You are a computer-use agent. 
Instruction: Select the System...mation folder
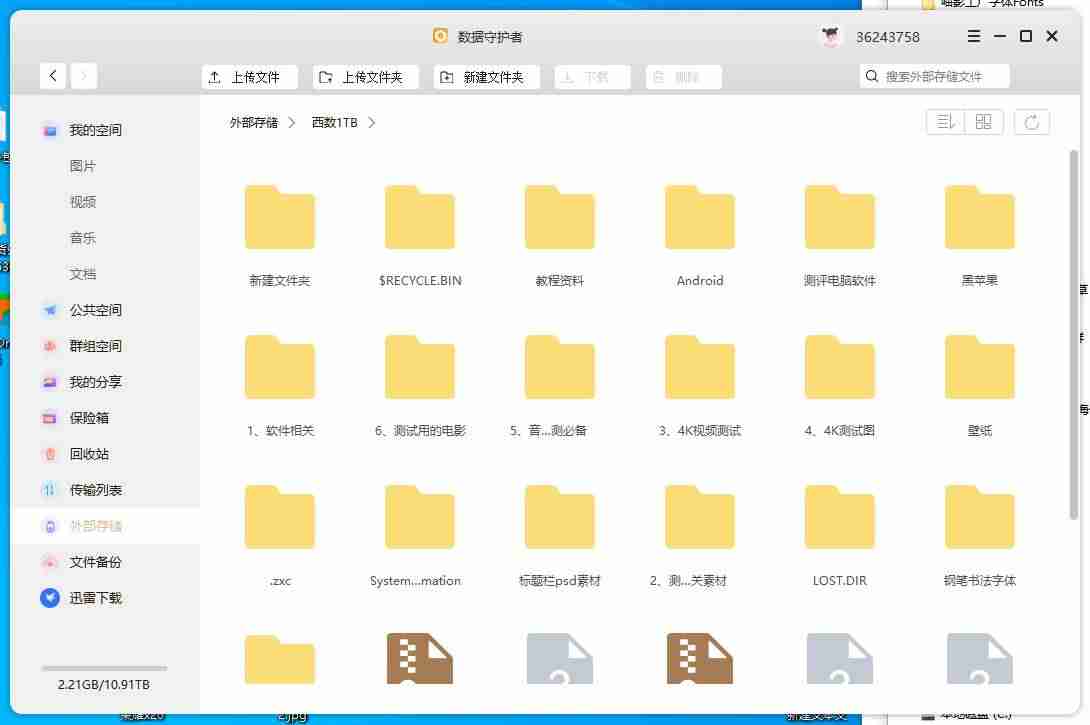(420, 517)
